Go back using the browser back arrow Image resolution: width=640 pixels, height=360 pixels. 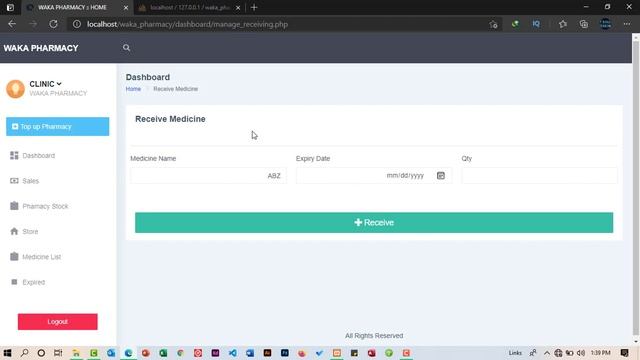click(x=12, y=24)
